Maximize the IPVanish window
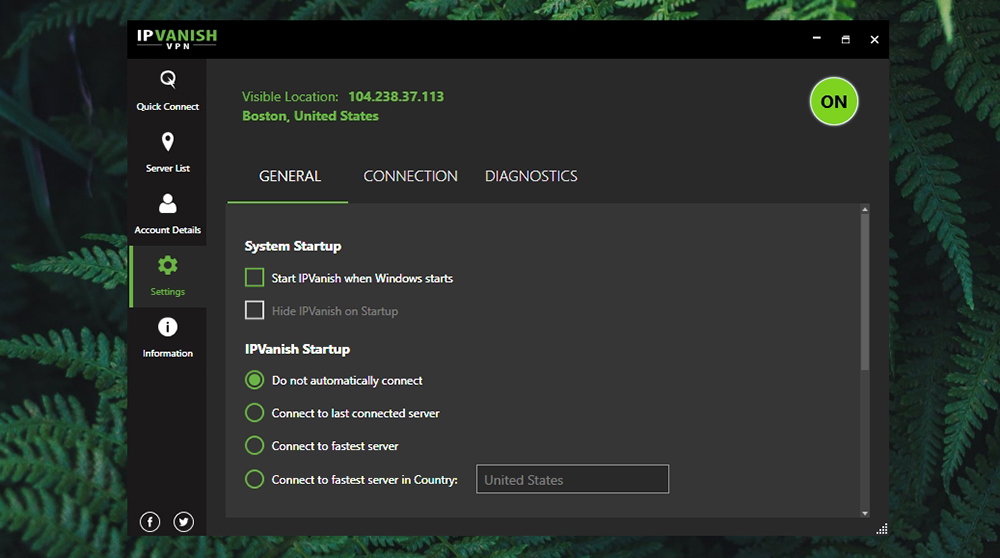This screenshot has height=558, width=1000. click(846, 40)
